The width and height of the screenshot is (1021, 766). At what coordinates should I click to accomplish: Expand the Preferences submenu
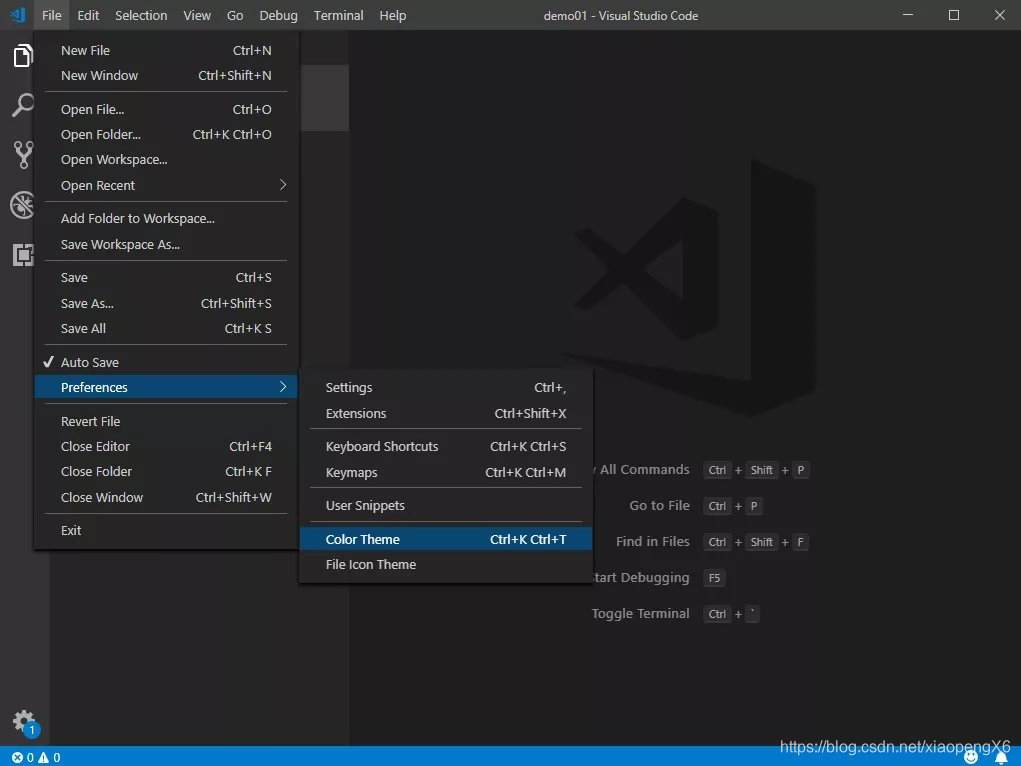tap(166, 388)
